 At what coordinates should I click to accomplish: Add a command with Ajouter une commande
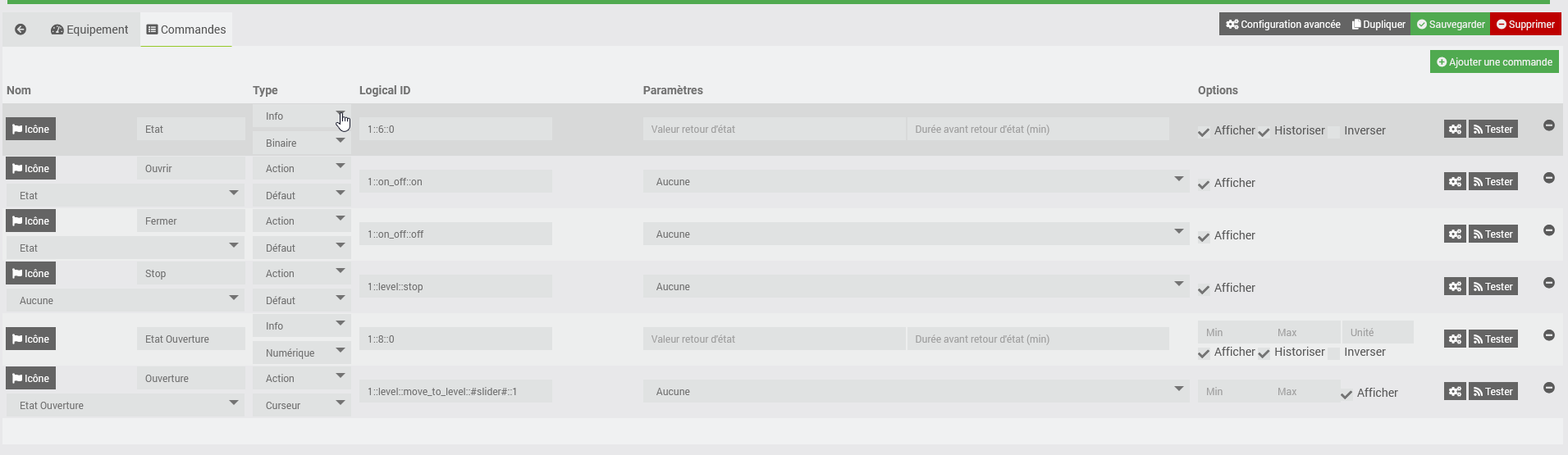coord(1494,61)
